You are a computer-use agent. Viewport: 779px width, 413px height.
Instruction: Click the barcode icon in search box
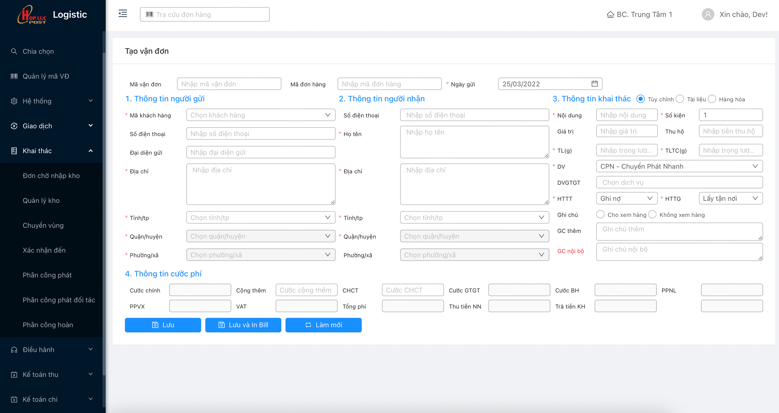[150, 15]
